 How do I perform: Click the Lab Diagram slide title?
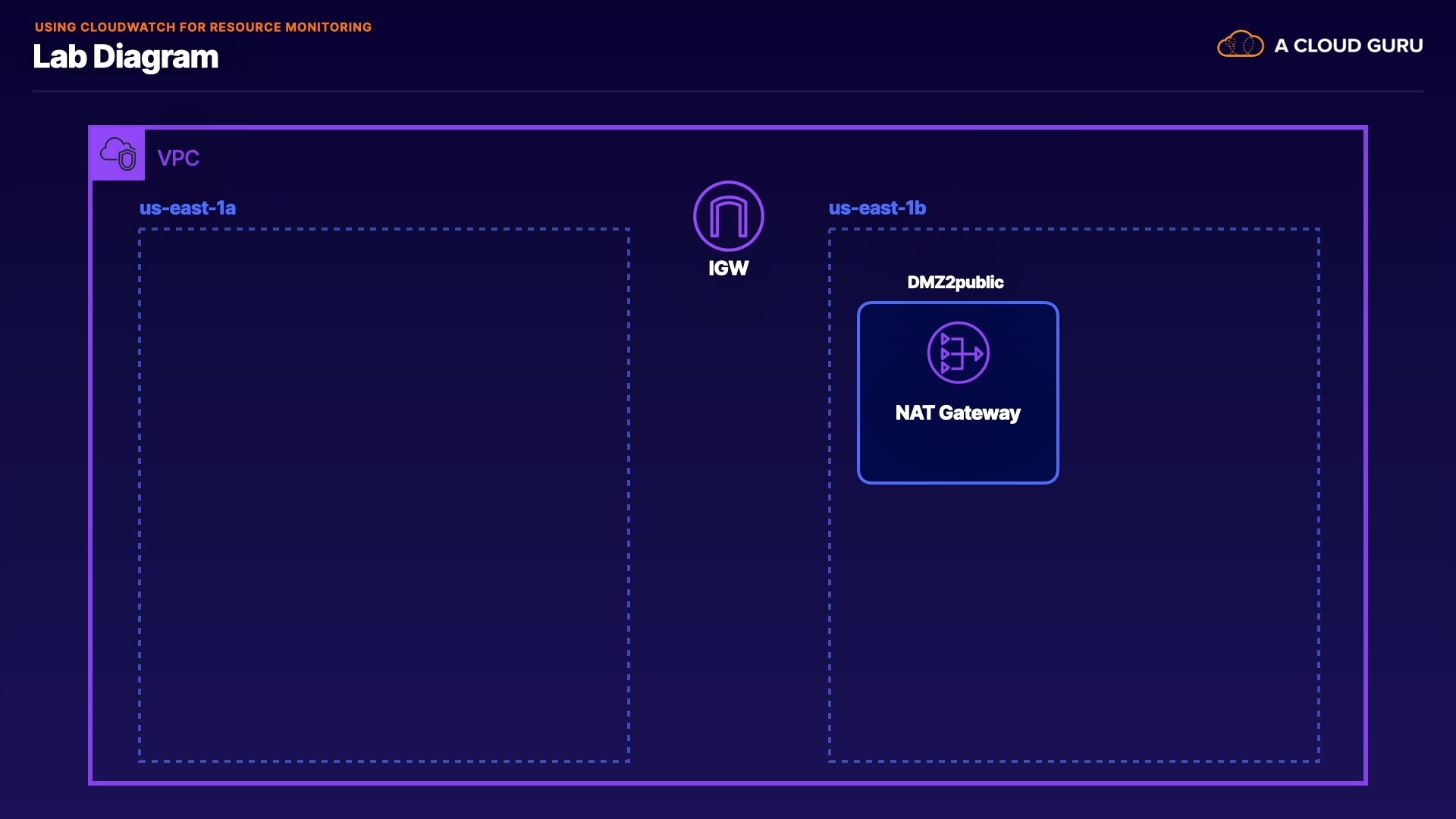pyautogui.click(x=126, y=57)
